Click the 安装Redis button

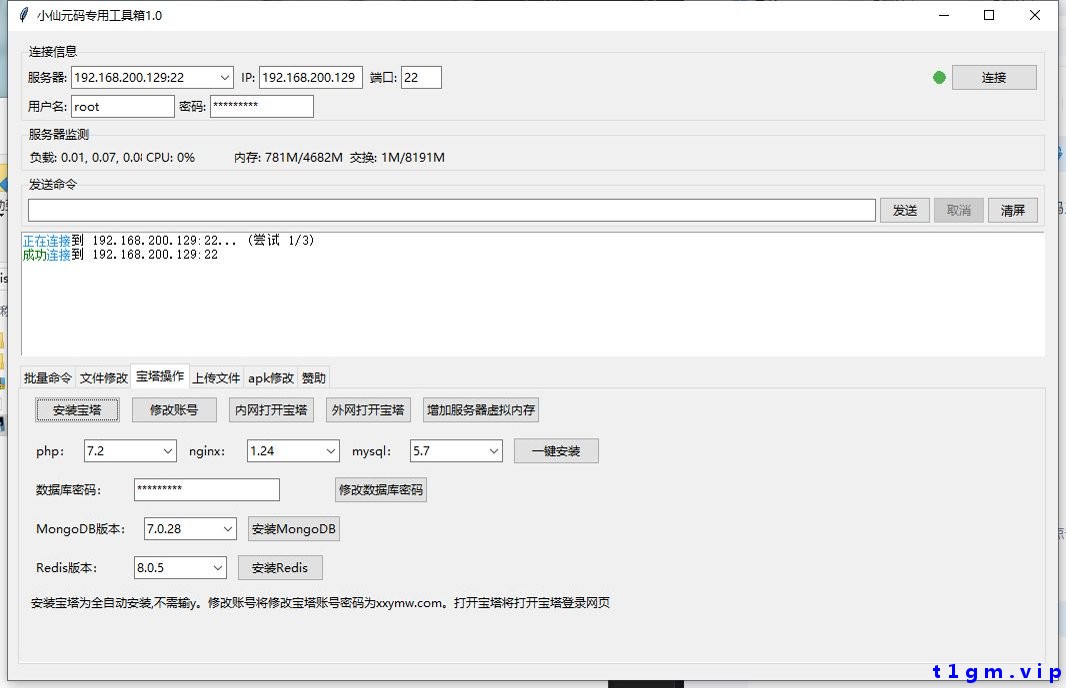(280, 567)
